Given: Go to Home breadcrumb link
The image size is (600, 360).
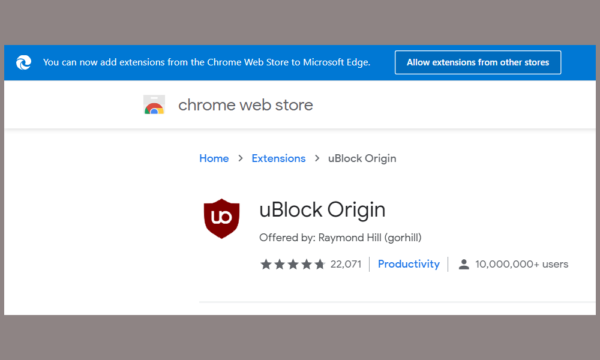Looking at the screenshot, I should 214,158.
